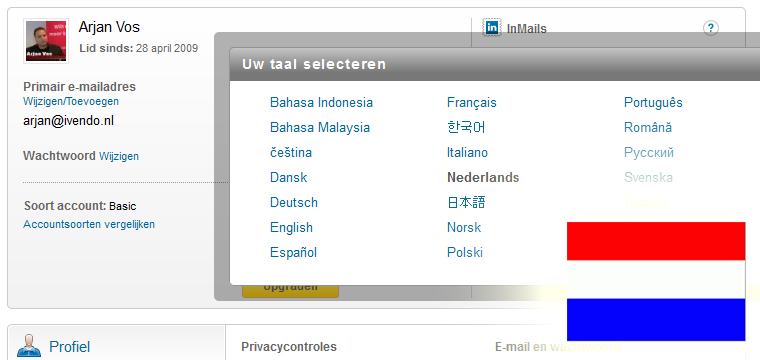Click the Dutch flag image
Screen dimensions: 760x360
[x=656, y=282]
